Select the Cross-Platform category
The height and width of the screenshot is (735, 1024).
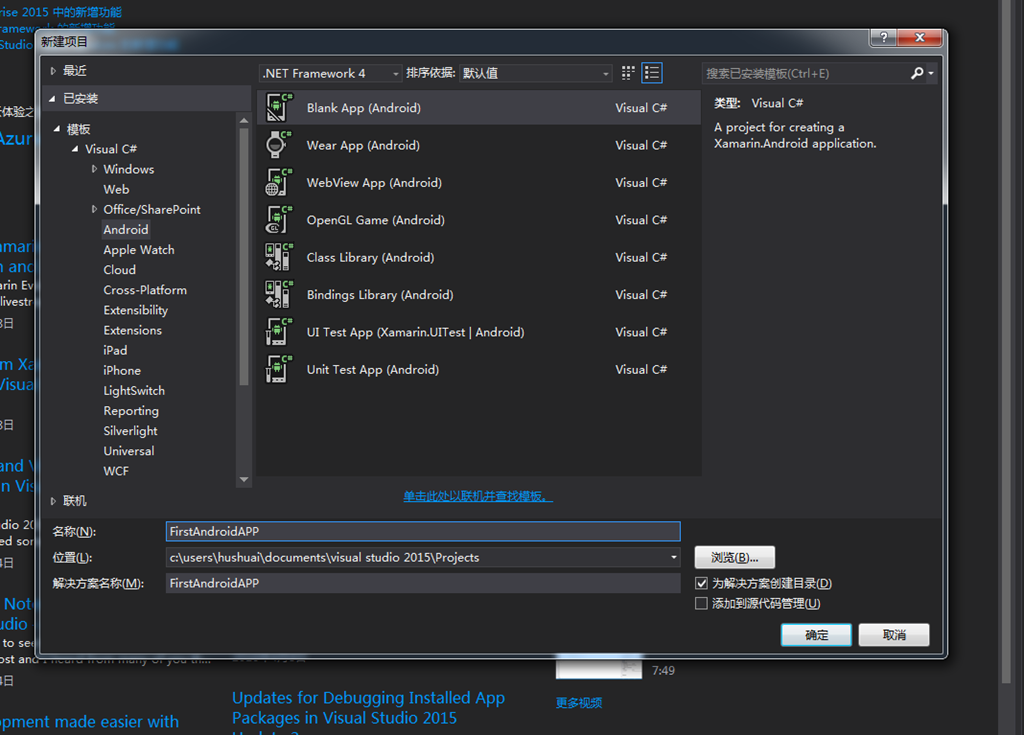pyautogui.click(x=145, y=290)
